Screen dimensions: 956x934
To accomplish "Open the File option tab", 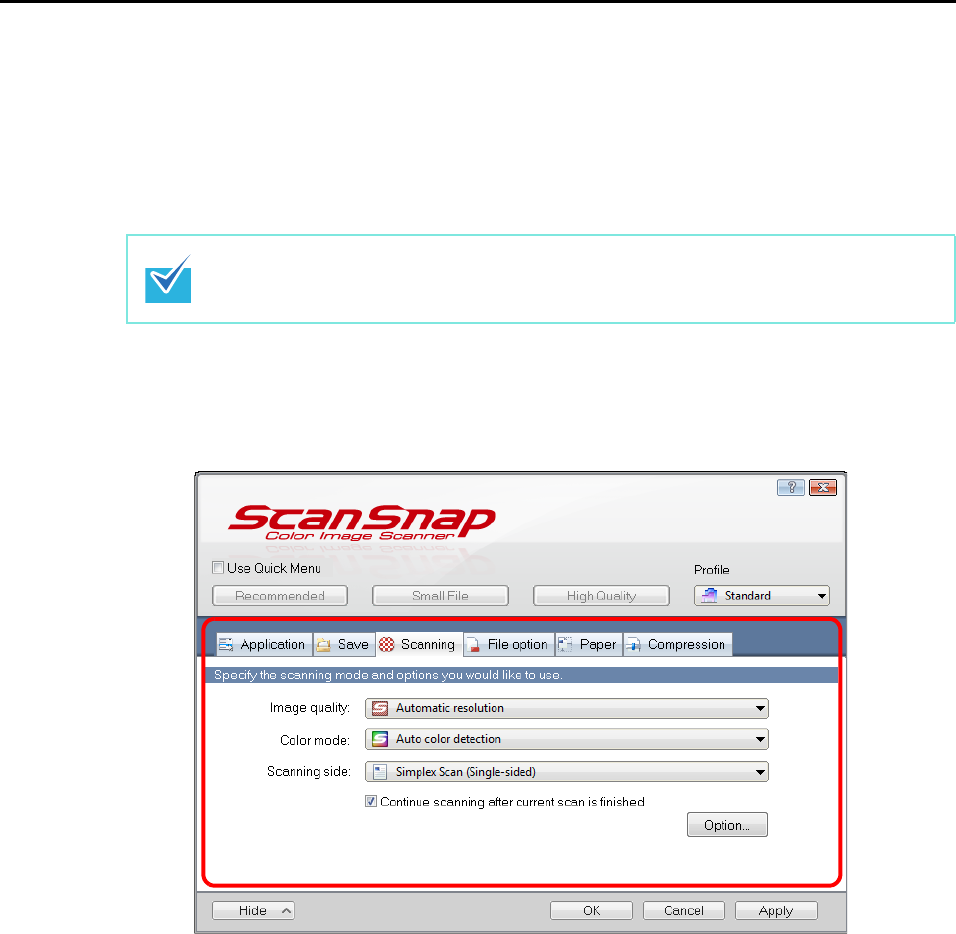I will pyautogui.click(x=508, y=644).
